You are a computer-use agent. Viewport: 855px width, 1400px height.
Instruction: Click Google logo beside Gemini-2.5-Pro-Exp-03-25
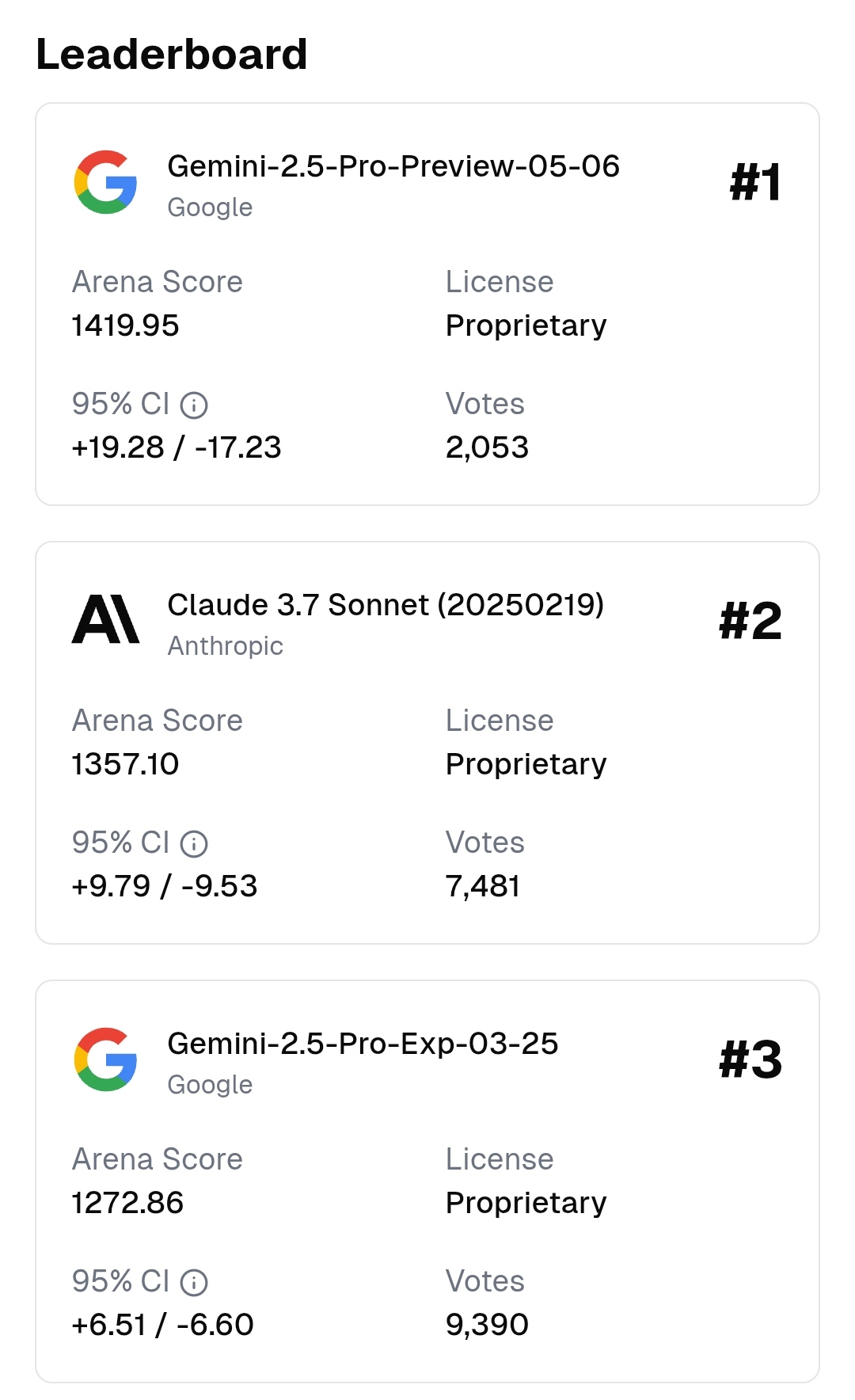(105, 1060)
